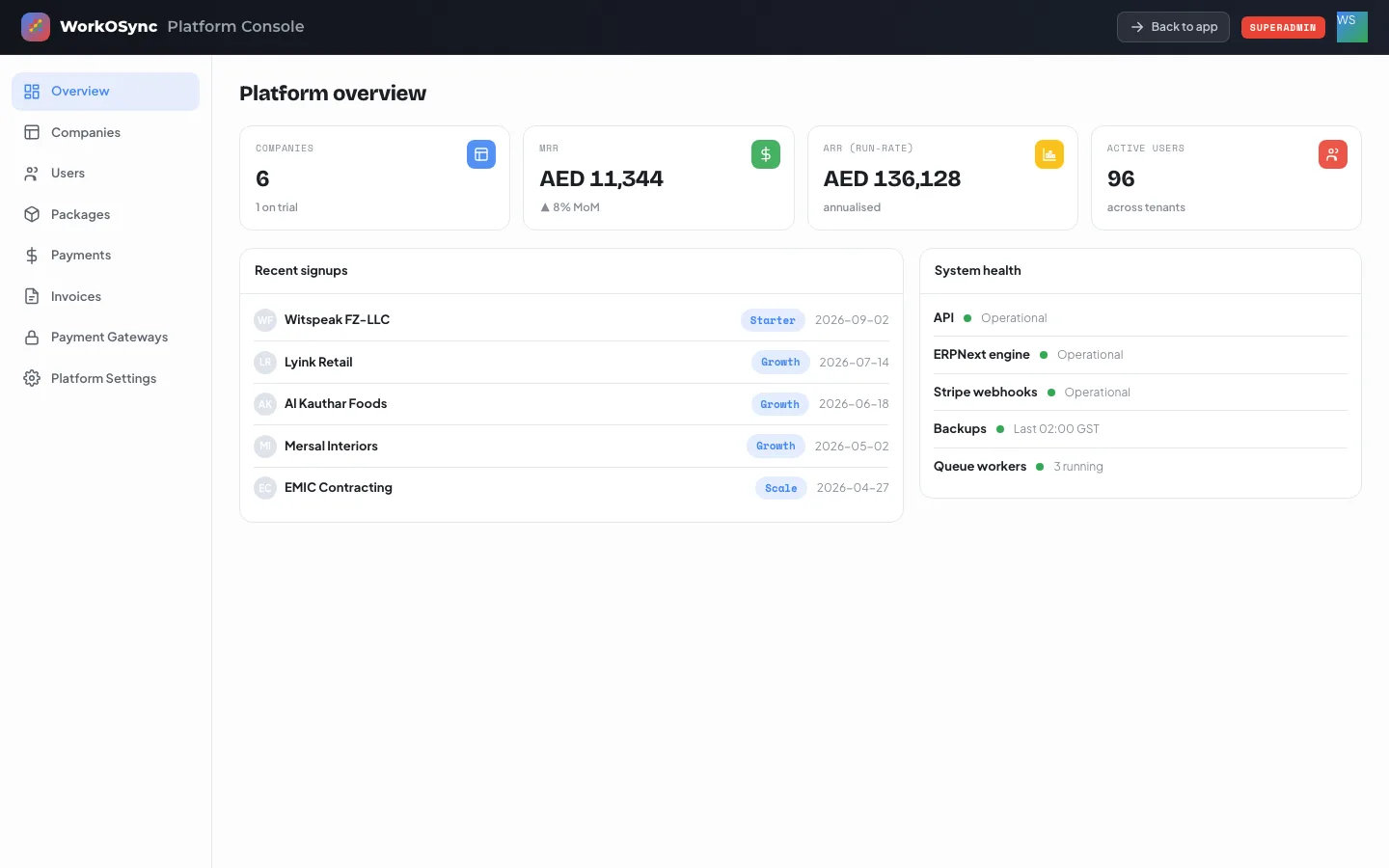This screenshot has height=868, width=1389.
Task: Click the AED 136,128 ARR value
Action: click(x=892, y=178)
